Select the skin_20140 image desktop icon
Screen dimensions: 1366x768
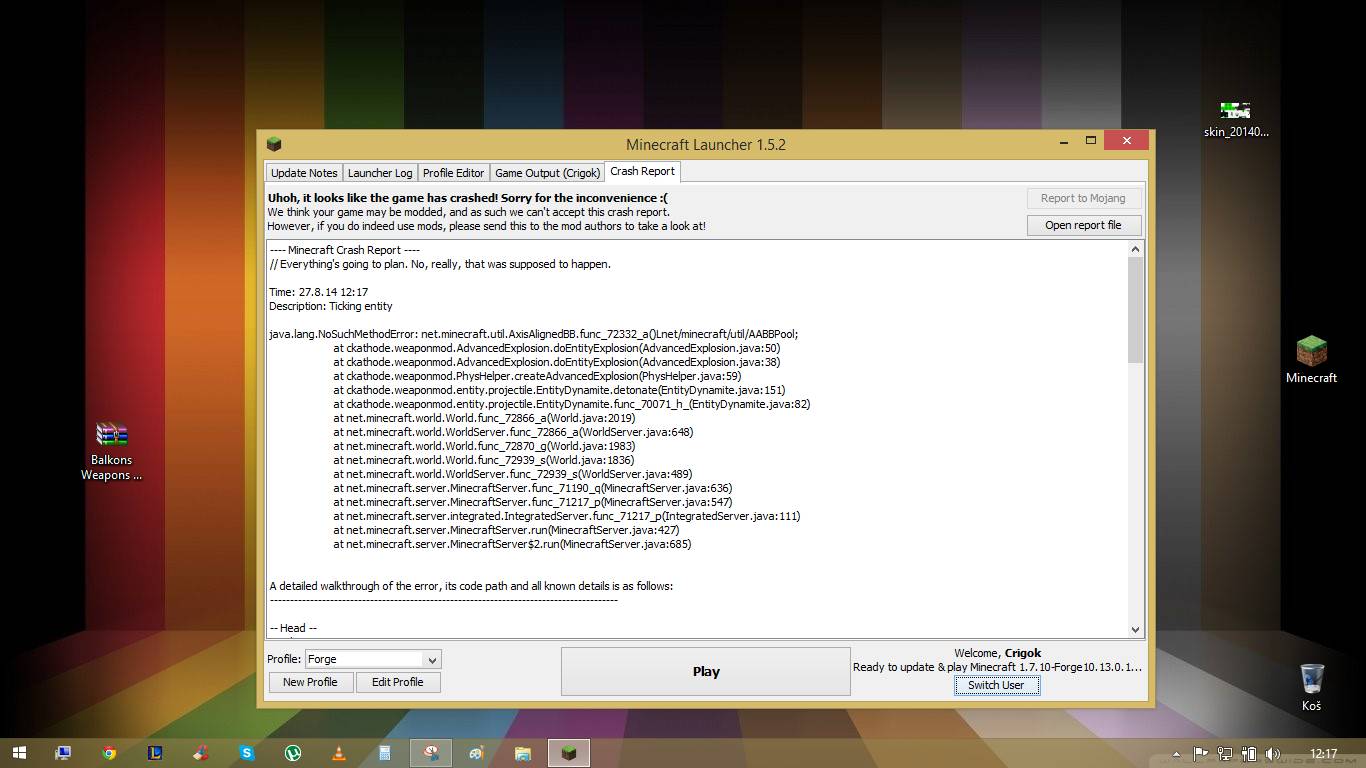point(1236,118)
